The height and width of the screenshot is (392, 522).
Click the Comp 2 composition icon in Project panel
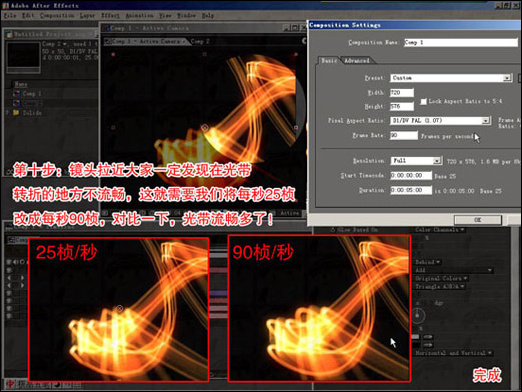pos(16,103)
